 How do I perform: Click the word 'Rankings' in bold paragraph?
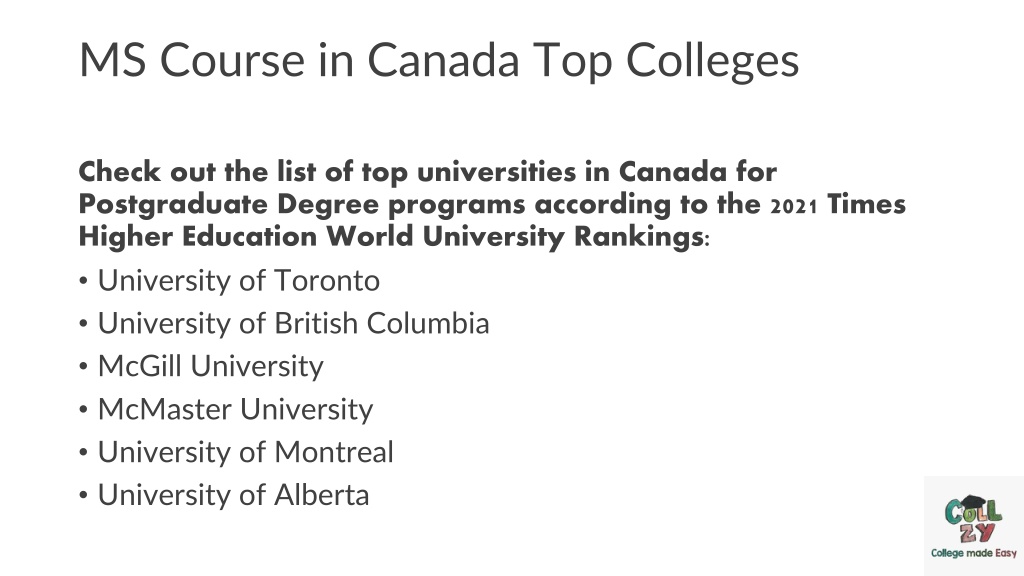[638, 236]
